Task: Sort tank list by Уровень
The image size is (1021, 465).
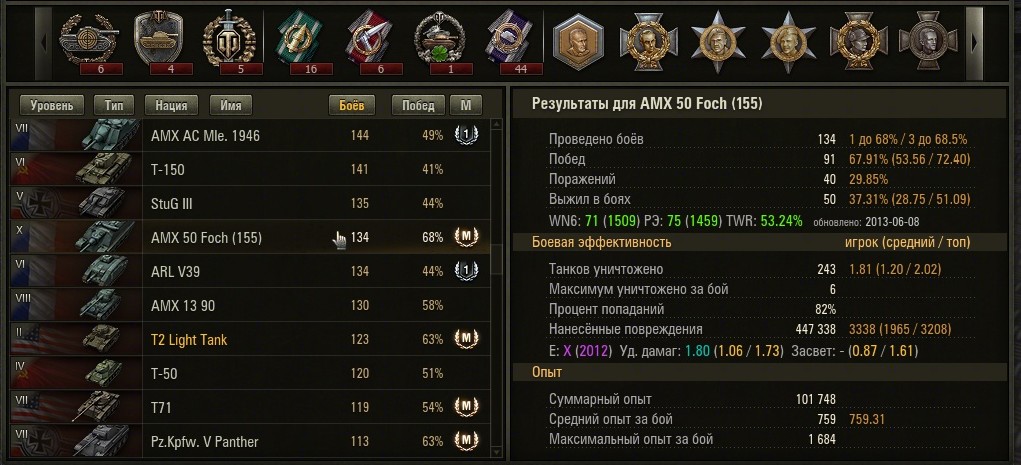Action: click(x=50, y=105)
